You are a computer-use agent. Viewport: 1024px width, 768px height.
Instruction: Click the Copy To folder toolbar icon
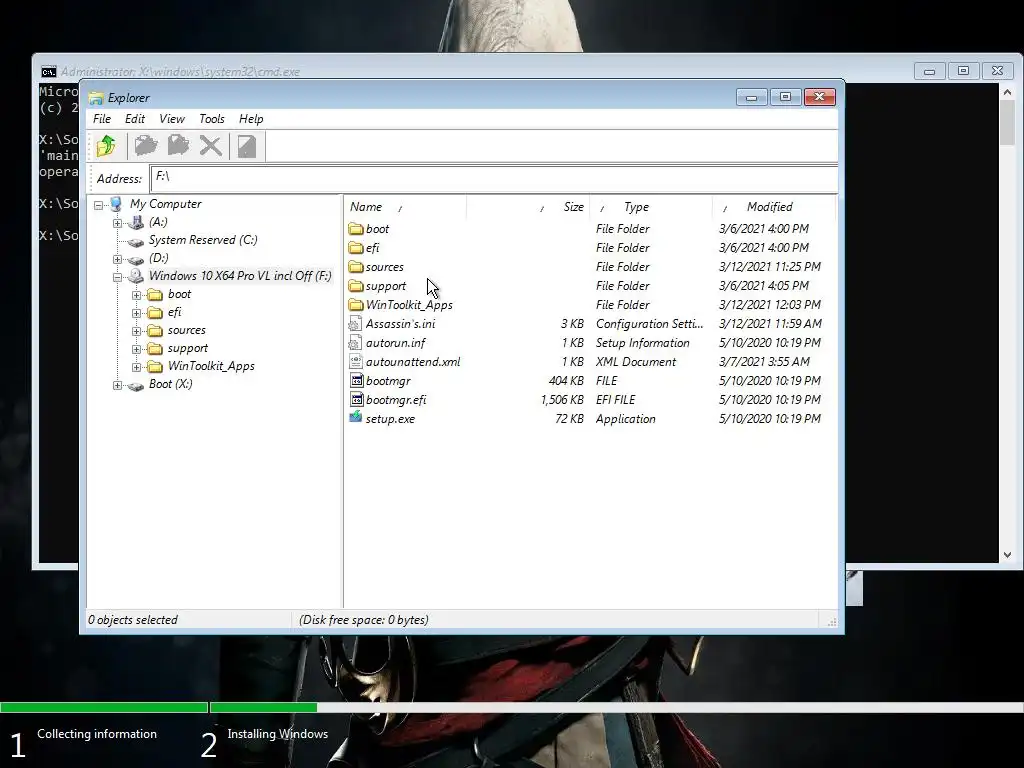146,146
